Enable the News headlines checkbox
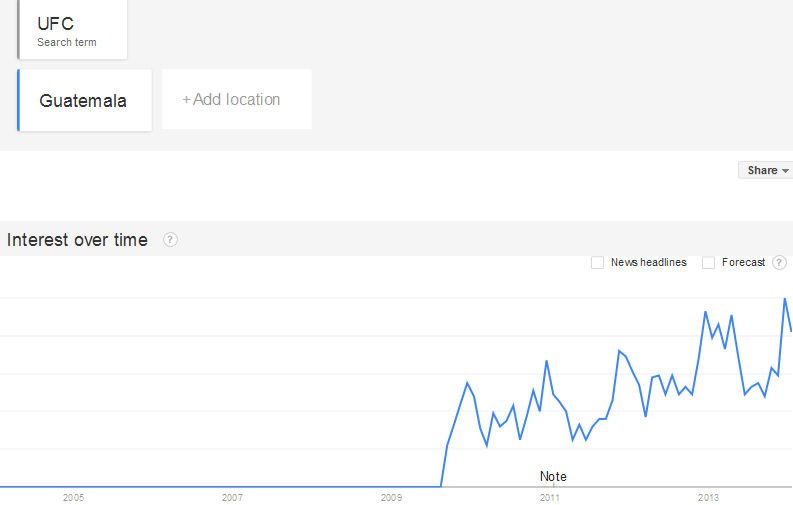Screen dimensions: 793x505 point(597,263)
